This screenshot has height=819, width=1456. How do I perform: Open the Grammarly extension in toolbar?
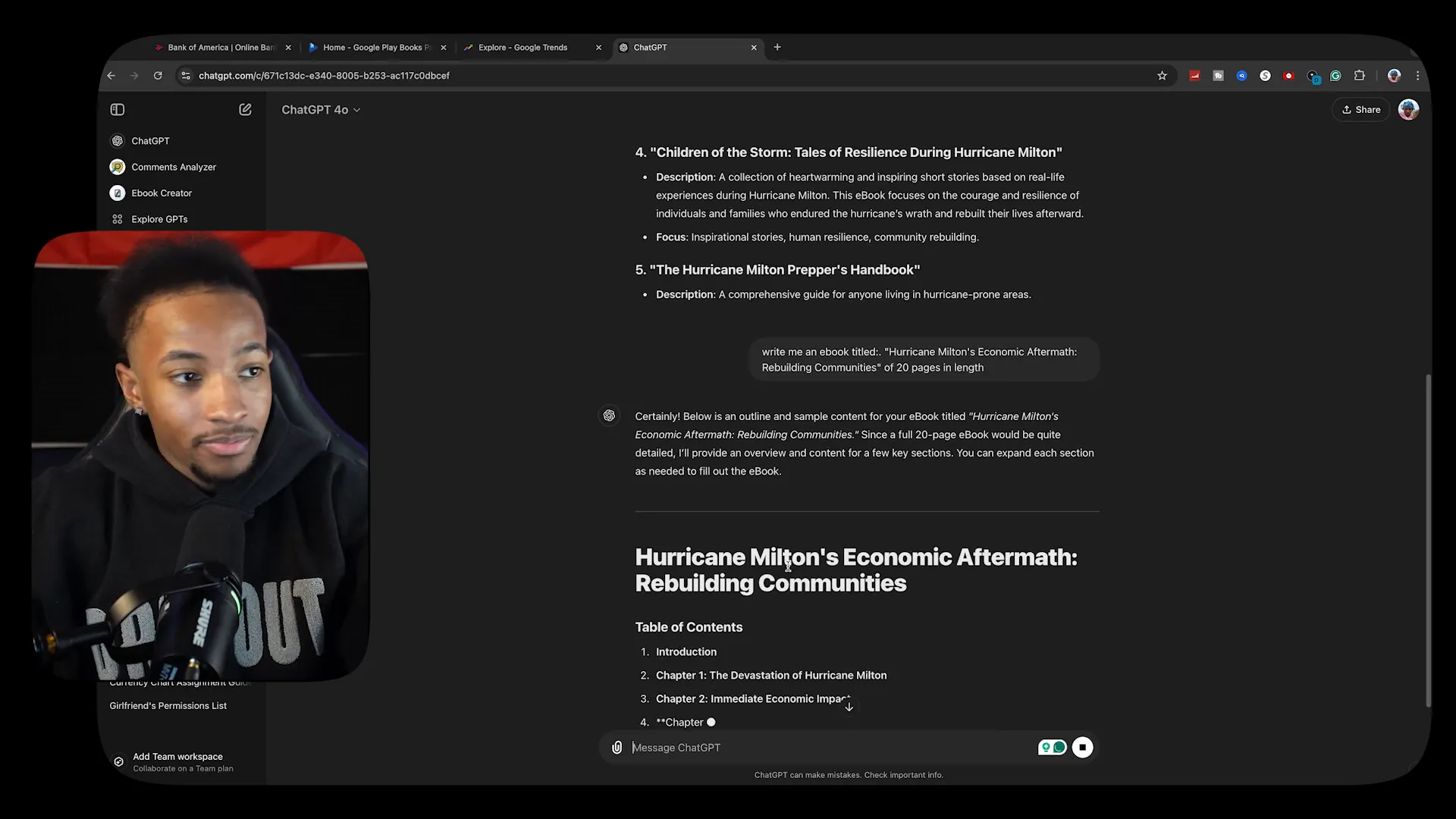1335,76
